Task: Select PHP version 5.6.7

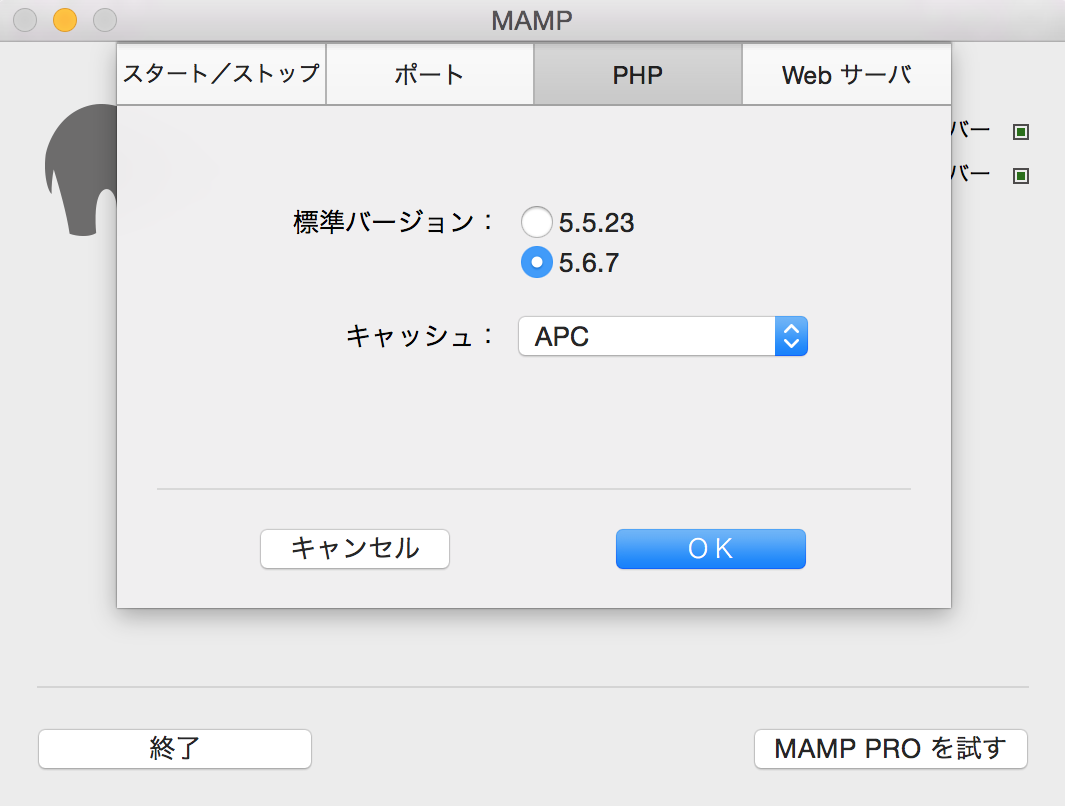Action: [x=537, y=262]
